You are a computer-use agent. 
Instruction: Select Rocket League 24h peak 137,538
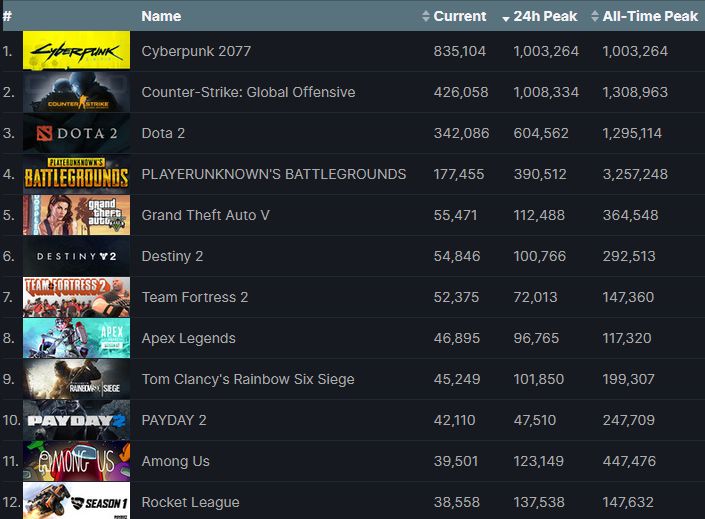(x=539, y=502)
